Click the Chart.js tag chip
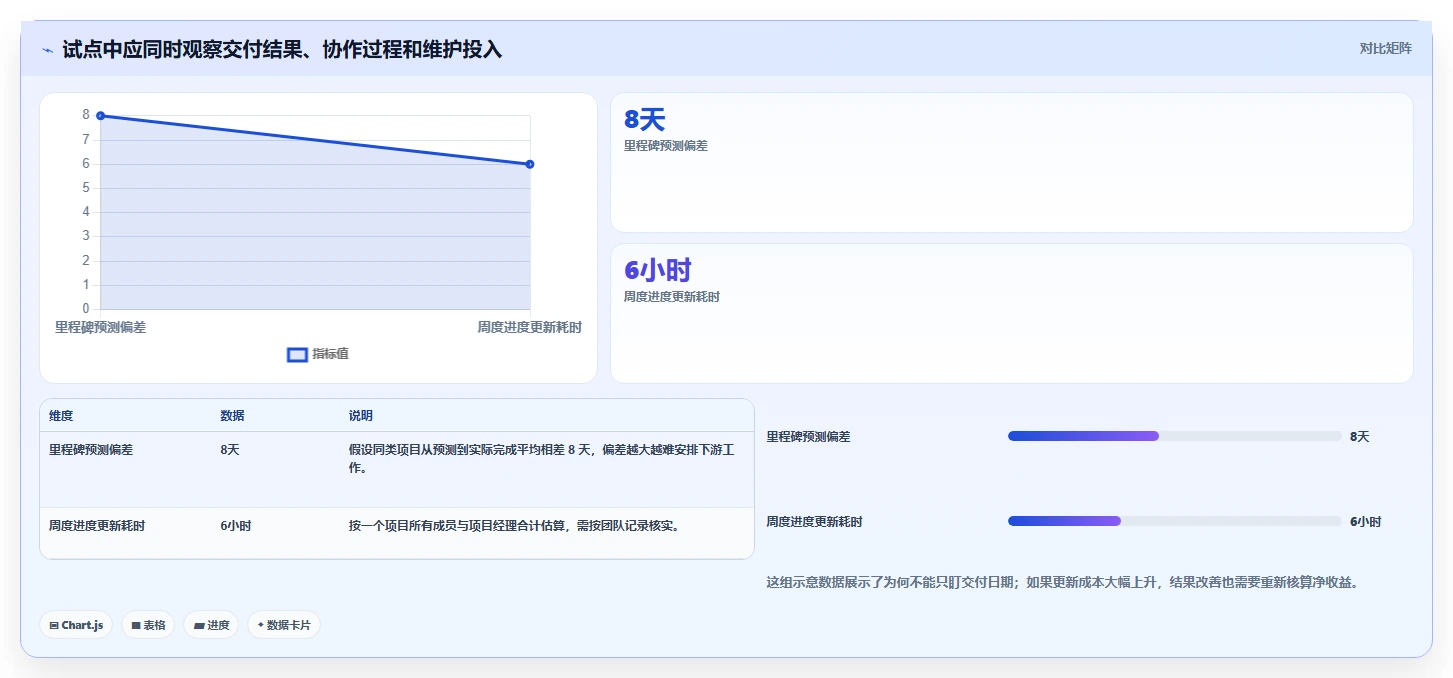1453x678 pixels. (x=76, y=625)
